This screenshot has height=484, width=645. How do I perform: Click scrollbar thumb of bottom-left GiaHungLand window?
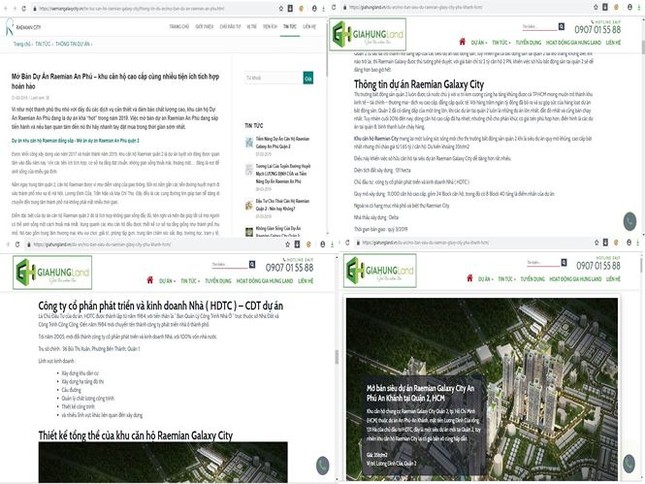(x=336, y=357)
